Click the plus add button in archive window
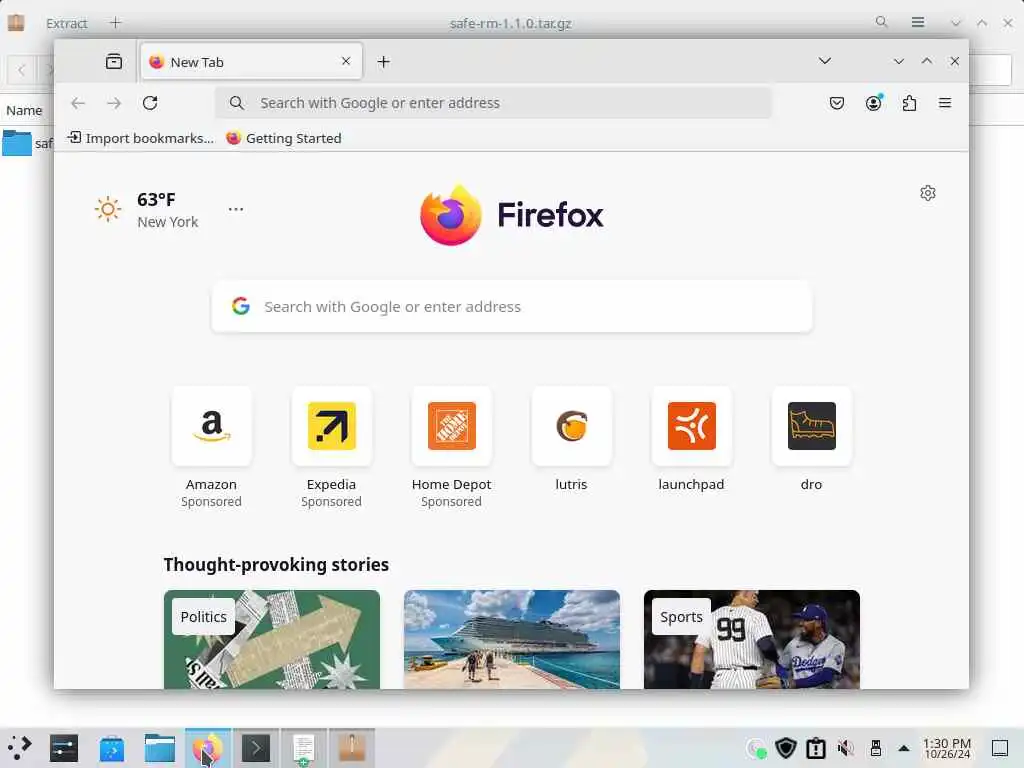1024x768 pixels. tap(116, 23)
